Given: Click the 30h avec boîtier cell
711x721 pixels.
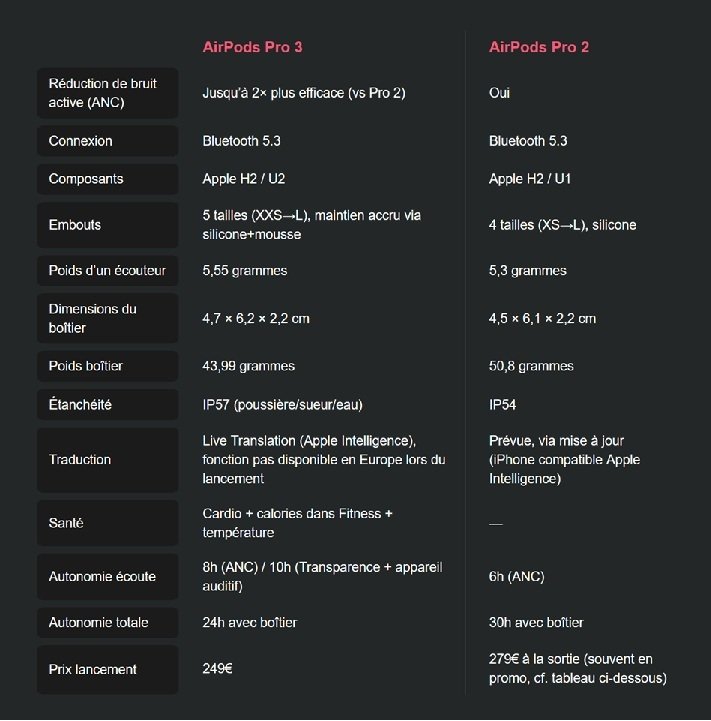Looking at the screenshot, I should point(536,623).
